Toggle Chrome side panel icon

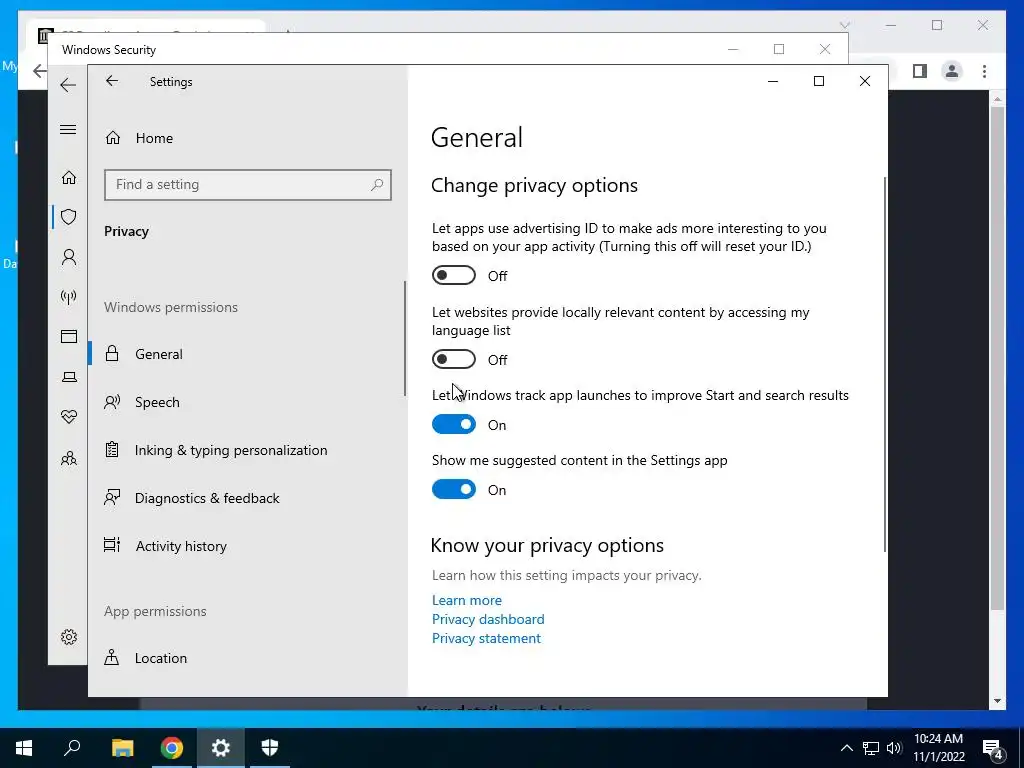point(920,71)
